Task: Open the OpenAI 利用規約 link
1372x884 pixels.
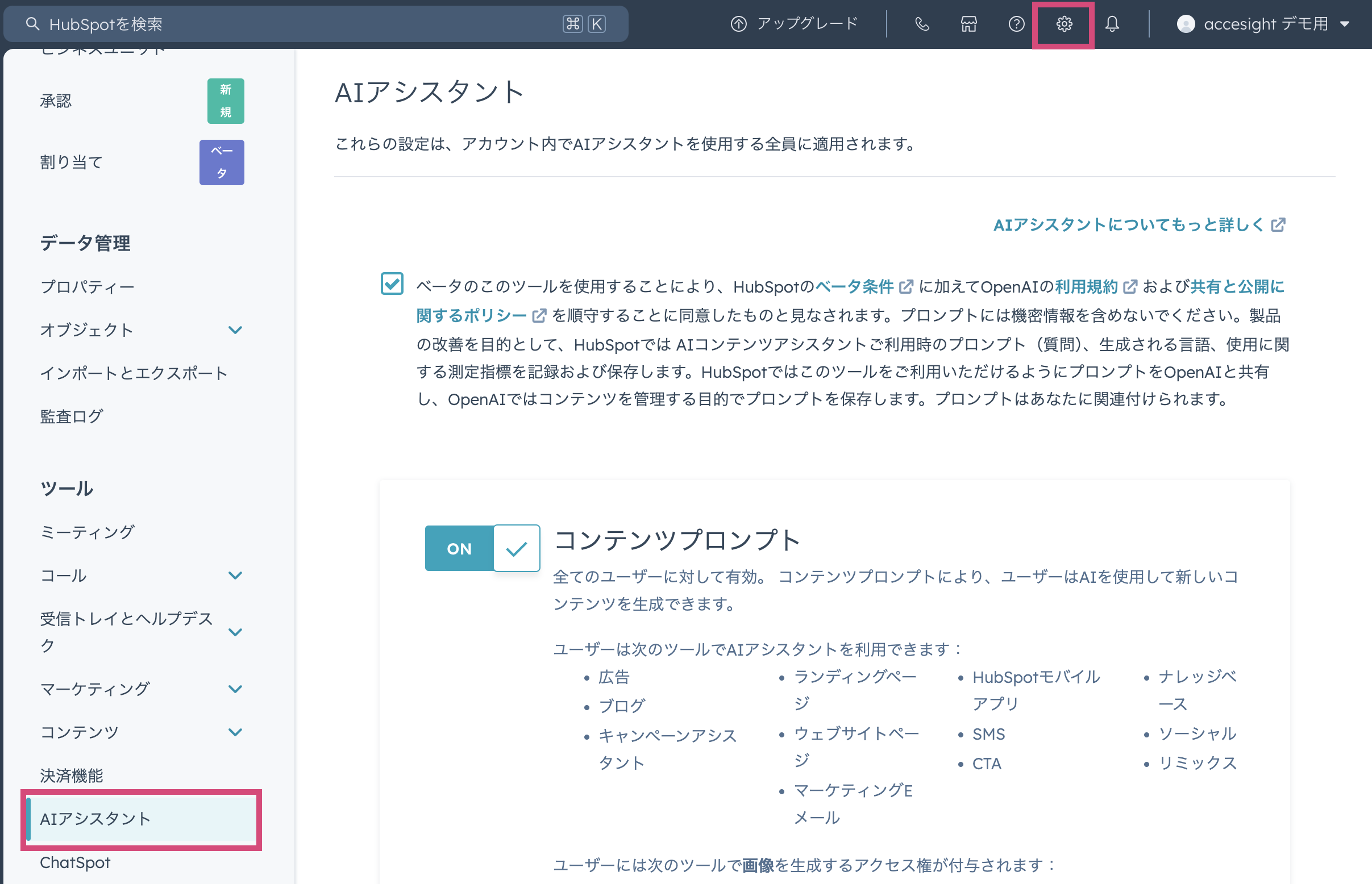Action: click(x=1087, y=286)
